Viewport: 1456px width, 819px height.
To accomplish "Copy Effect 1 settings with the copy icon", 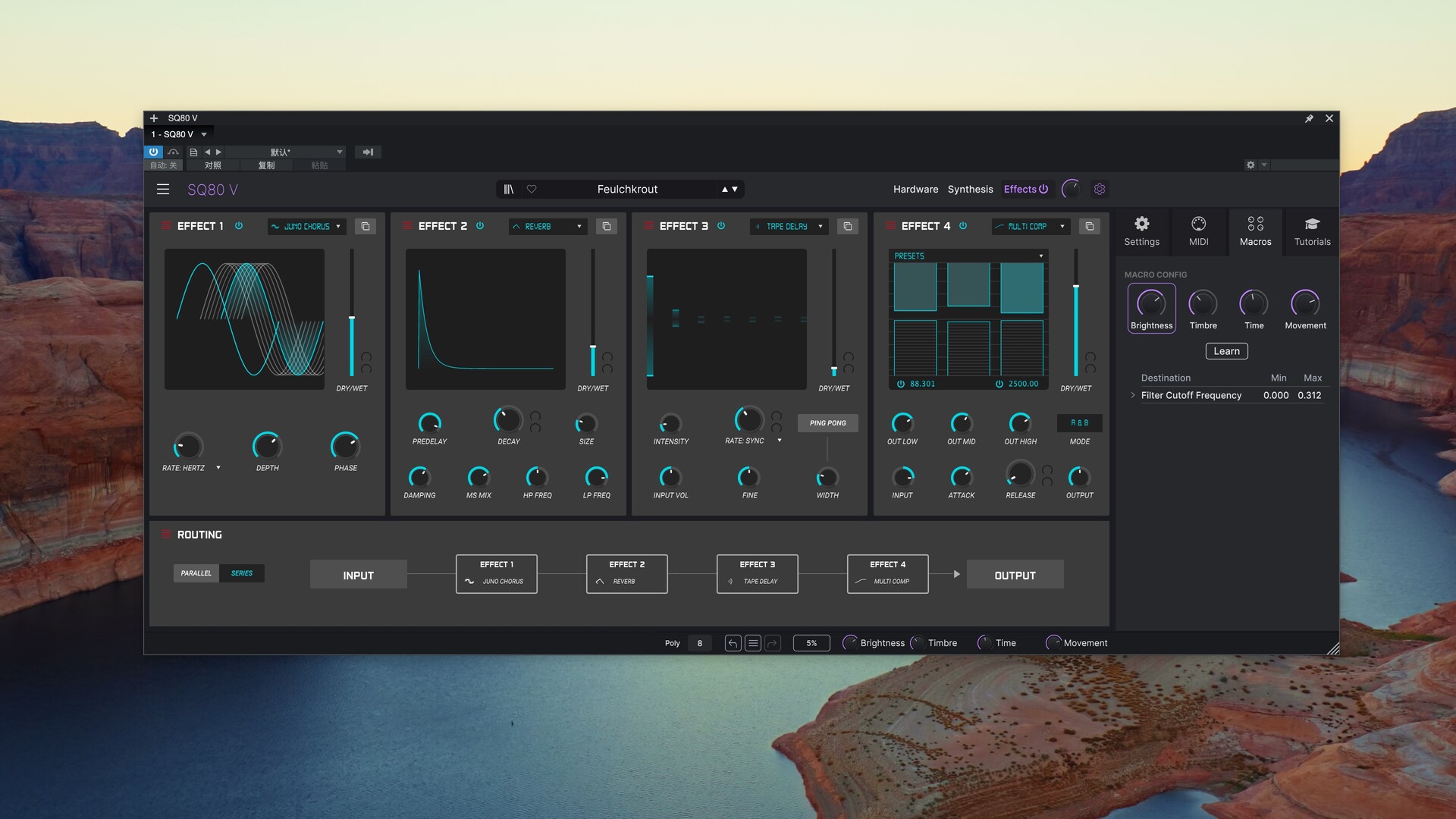I will click(366, 226).
